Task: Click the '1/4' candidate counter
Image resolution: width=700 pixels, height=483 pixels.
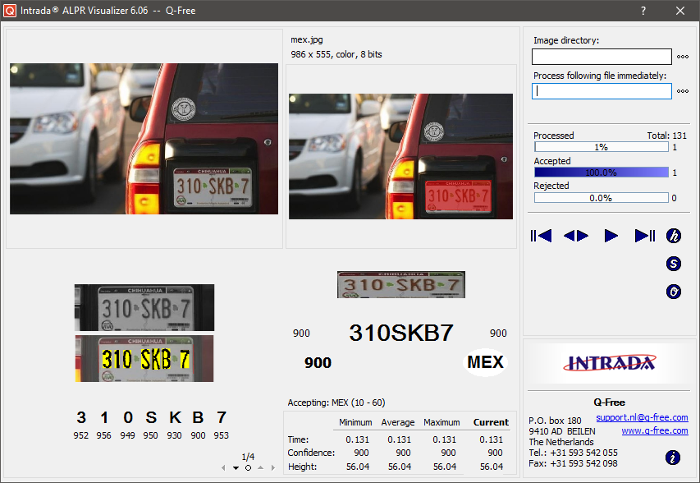Action: [x=248, y=457]
